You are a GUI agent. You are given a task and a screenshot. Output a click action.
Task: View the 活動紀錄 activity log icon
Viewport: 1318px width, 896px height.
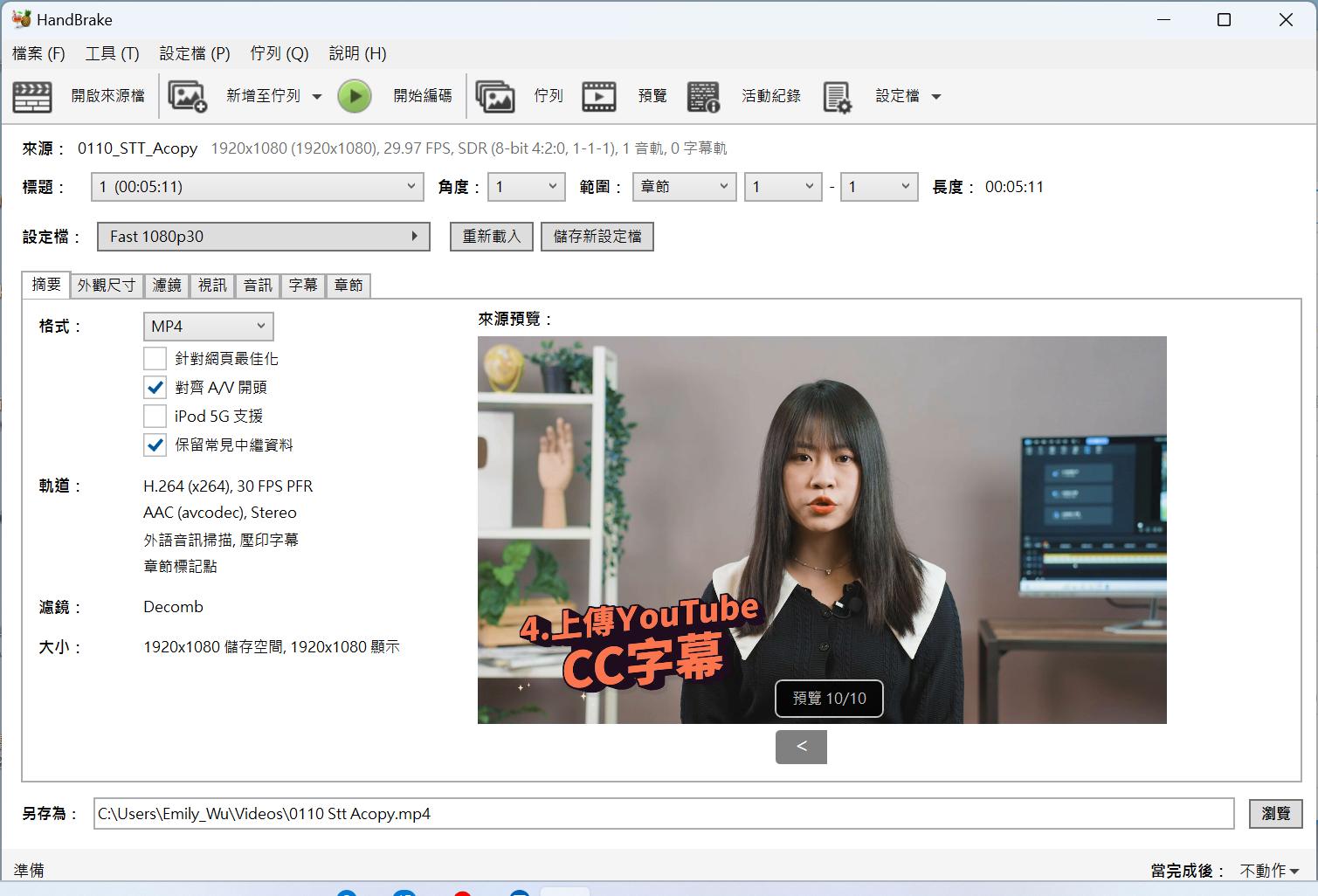click(704, 96)
